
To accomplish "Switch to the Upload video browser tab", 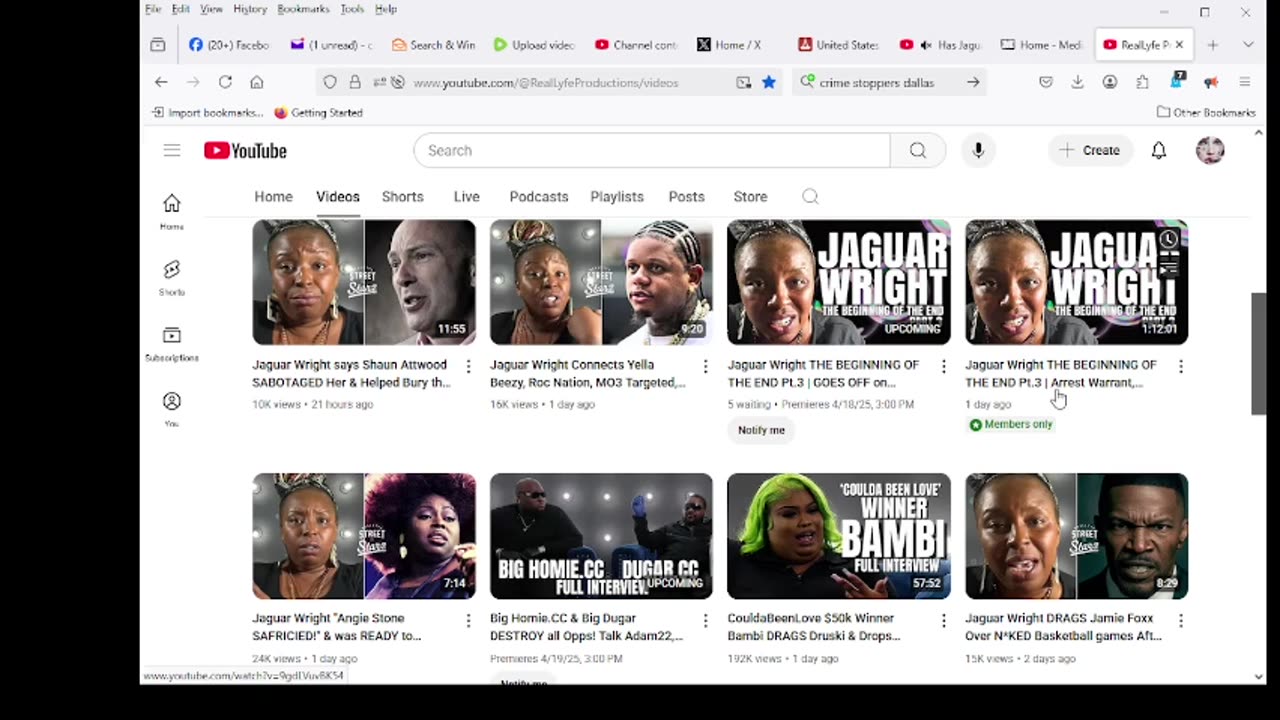I will click(535, 45).
